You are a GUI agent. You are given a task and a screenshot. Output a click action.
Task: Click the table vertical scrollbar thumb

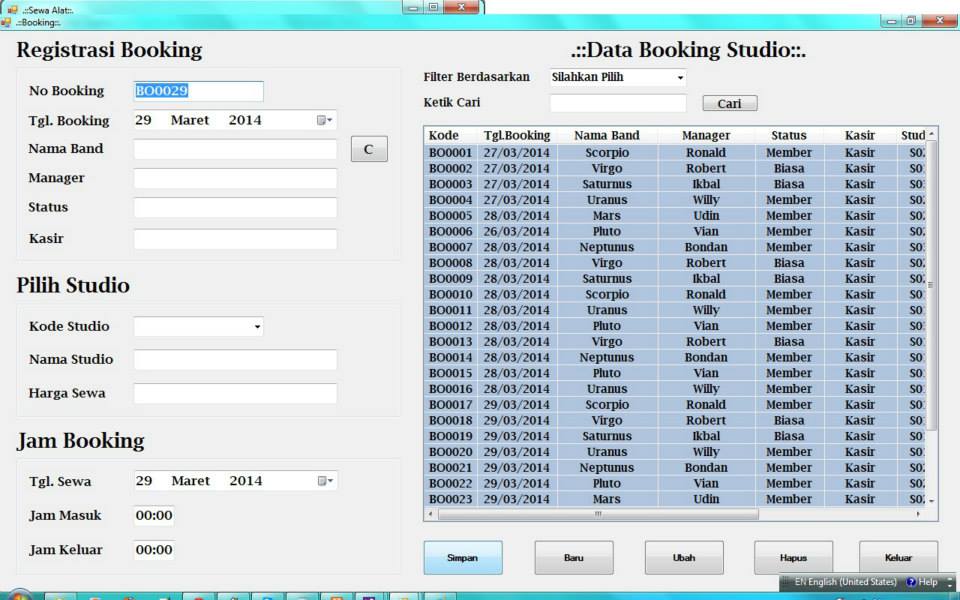click(x=931, y=285)
